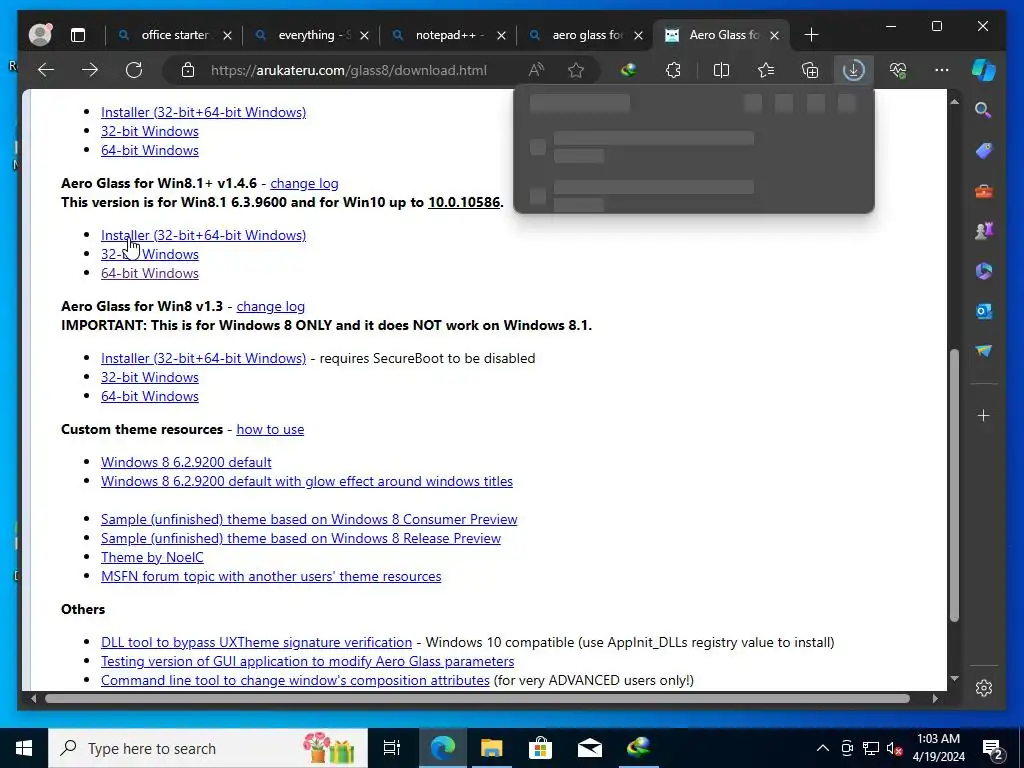Open Collections panel
The height and width of the screenshot is (768, 1024).
(x=810, y=70)
